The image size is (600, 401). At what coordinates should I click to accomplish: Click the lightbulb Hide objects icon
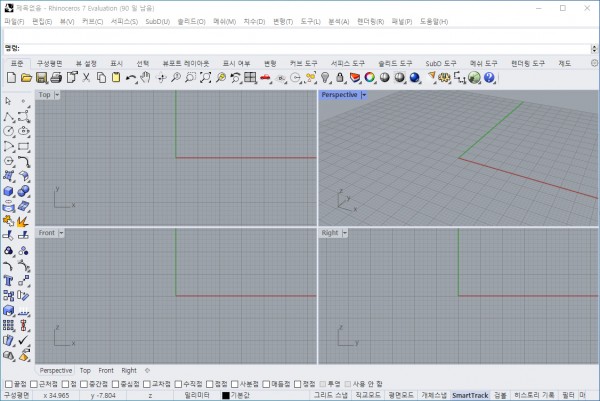click(325, 78)
